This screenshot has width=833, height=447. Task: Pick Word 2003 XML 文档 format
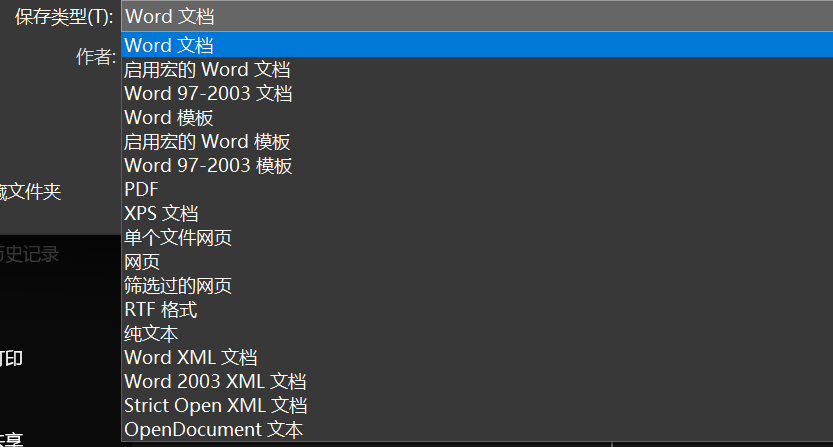click(477, 382)
